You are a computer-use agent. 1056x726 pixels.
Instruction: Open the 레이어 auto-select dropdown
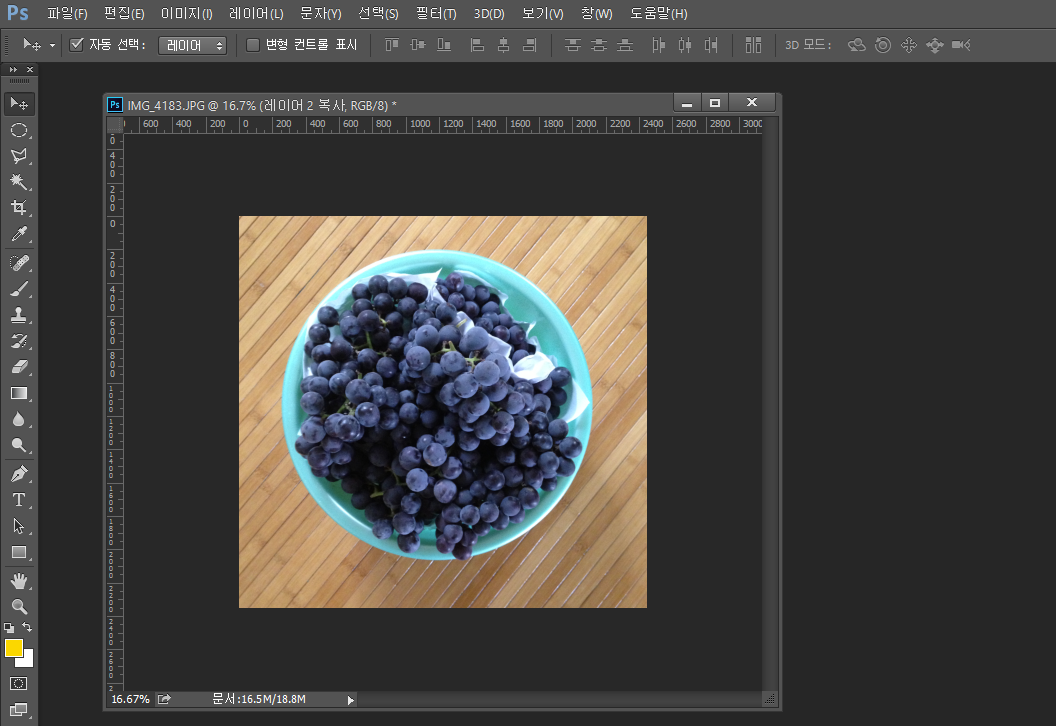pos(192,45)
